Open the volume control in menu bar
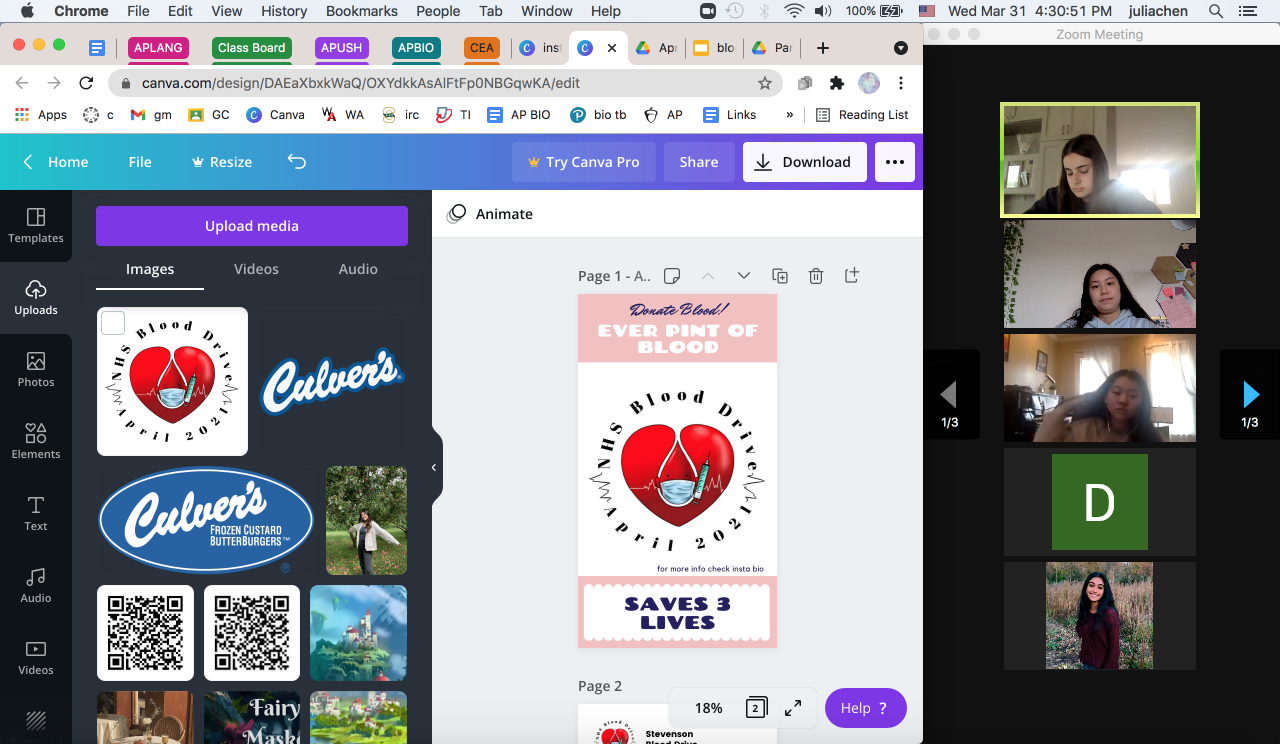 823,11
